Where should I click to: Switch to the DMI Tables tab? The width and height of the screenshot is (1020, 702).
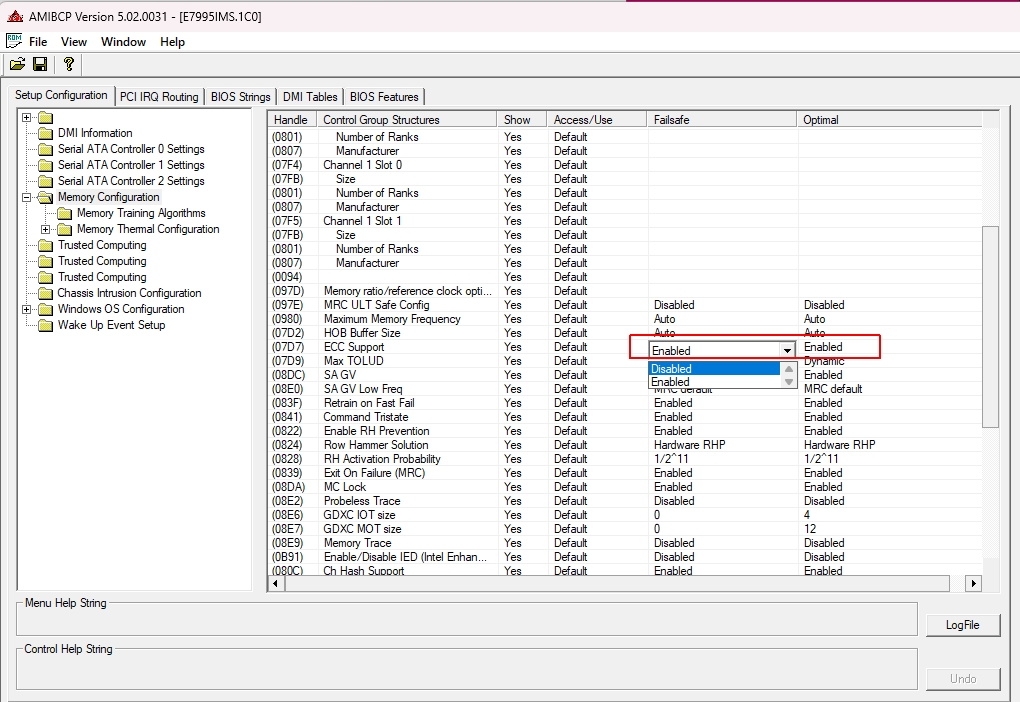pyautogui.click(x=310, y=97)
